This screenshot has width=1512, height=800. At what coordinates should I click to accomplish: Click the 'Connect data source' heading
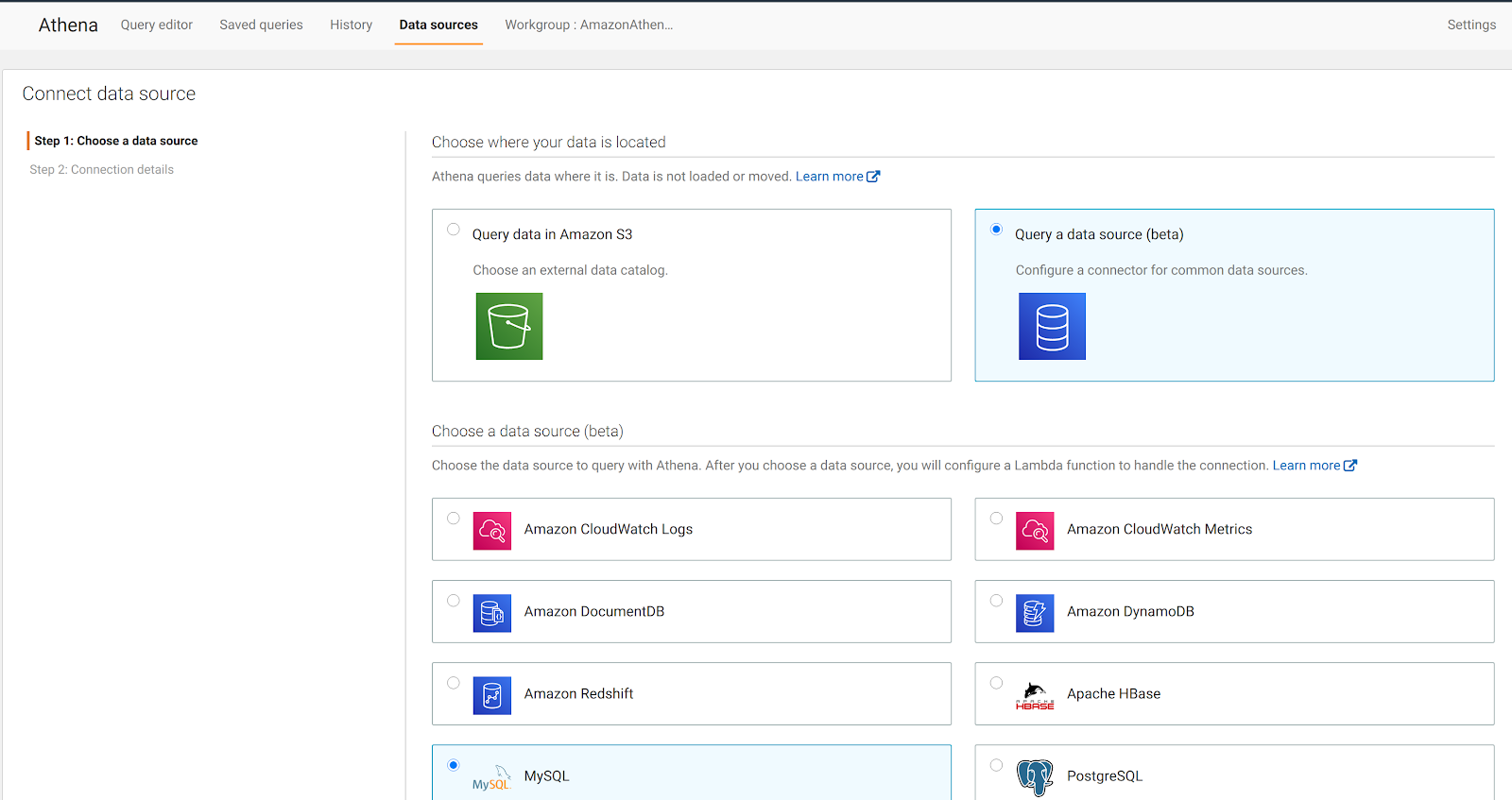109,94
